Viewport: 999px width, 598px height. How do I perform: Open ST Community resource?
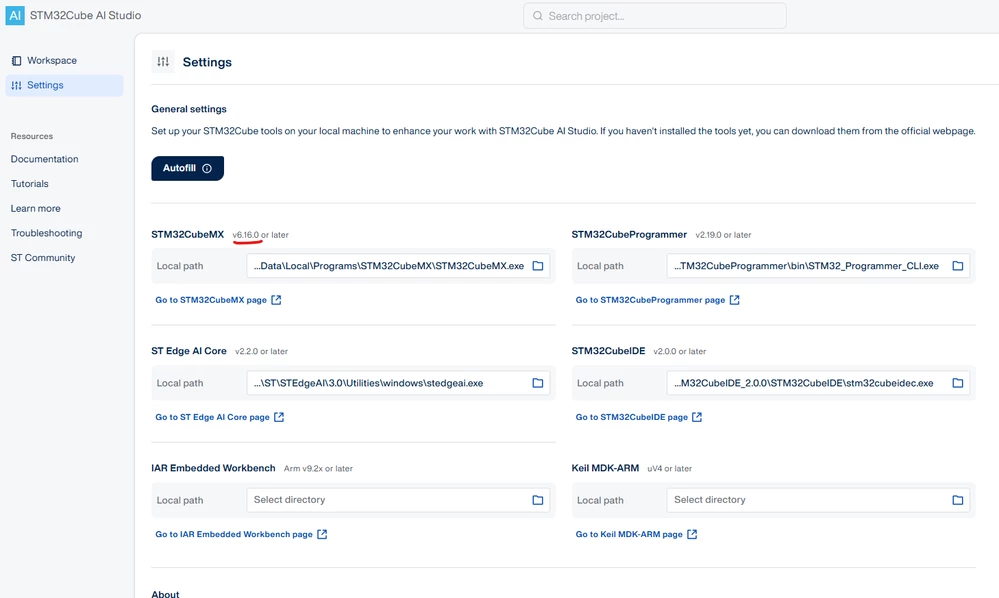pos(43,258)
